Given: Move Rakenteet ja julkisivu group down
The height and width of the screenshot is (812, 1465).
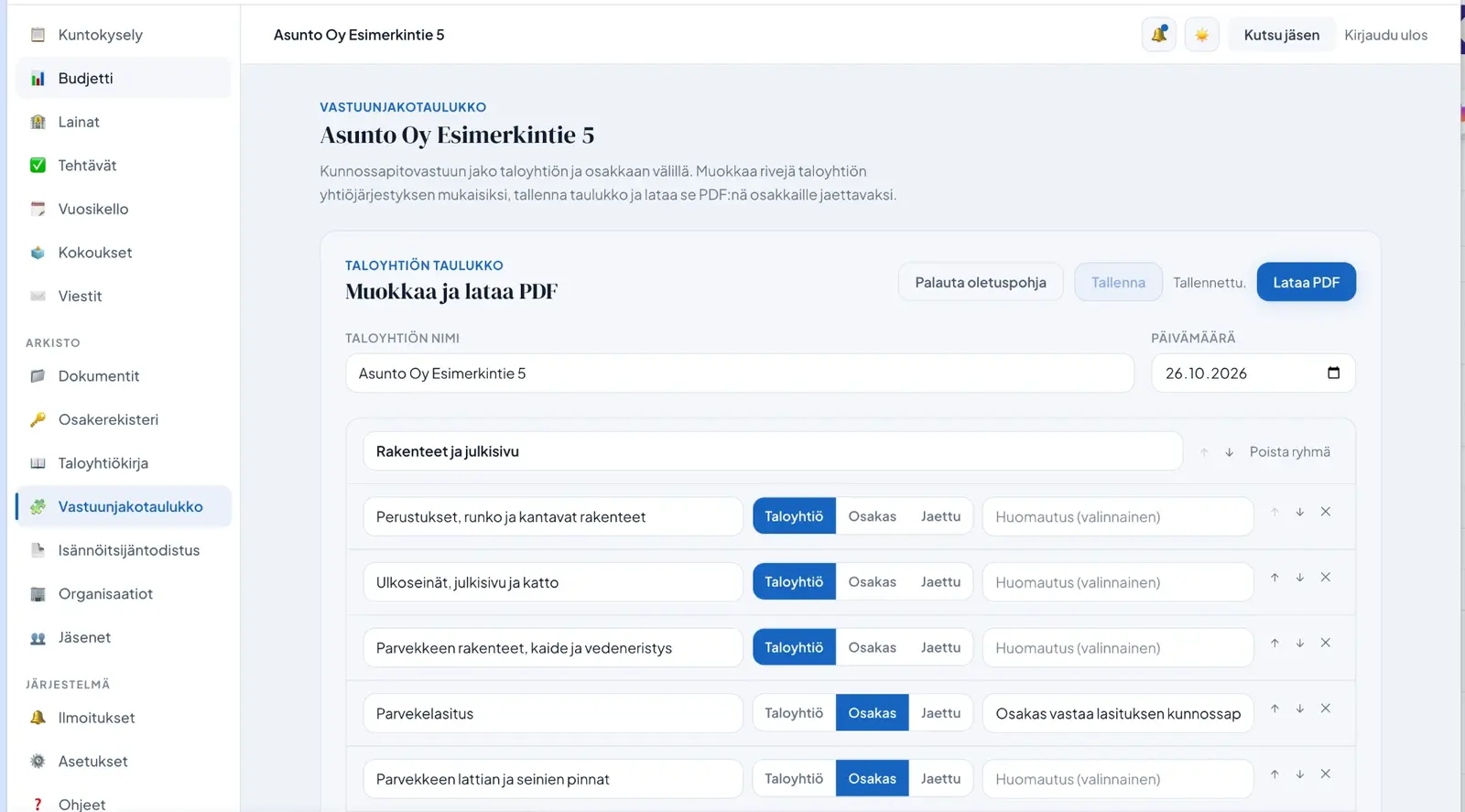Looking at the screenshot, I should pos(1230,452).
